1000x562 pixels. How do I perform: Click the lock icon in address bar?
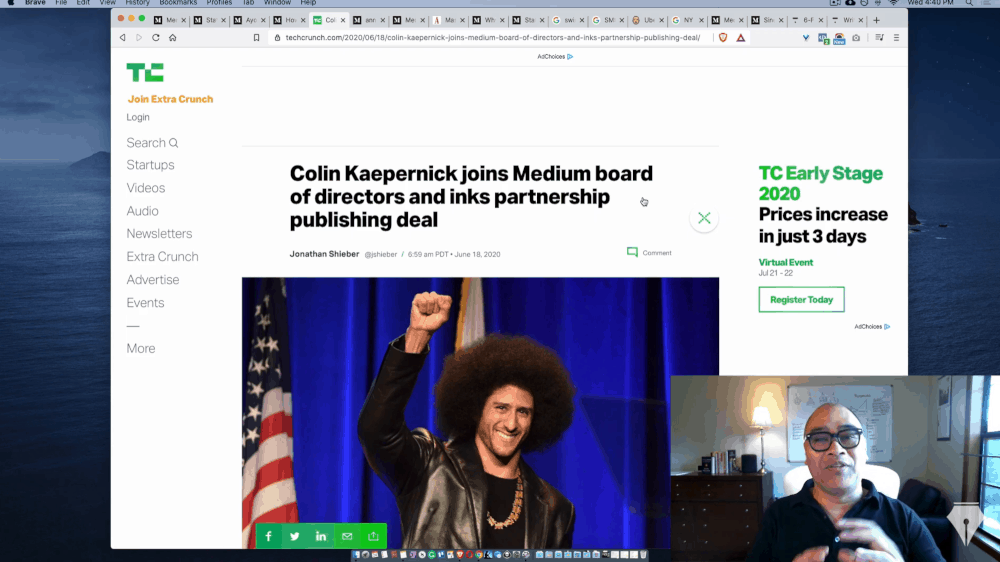coord(277,38)
